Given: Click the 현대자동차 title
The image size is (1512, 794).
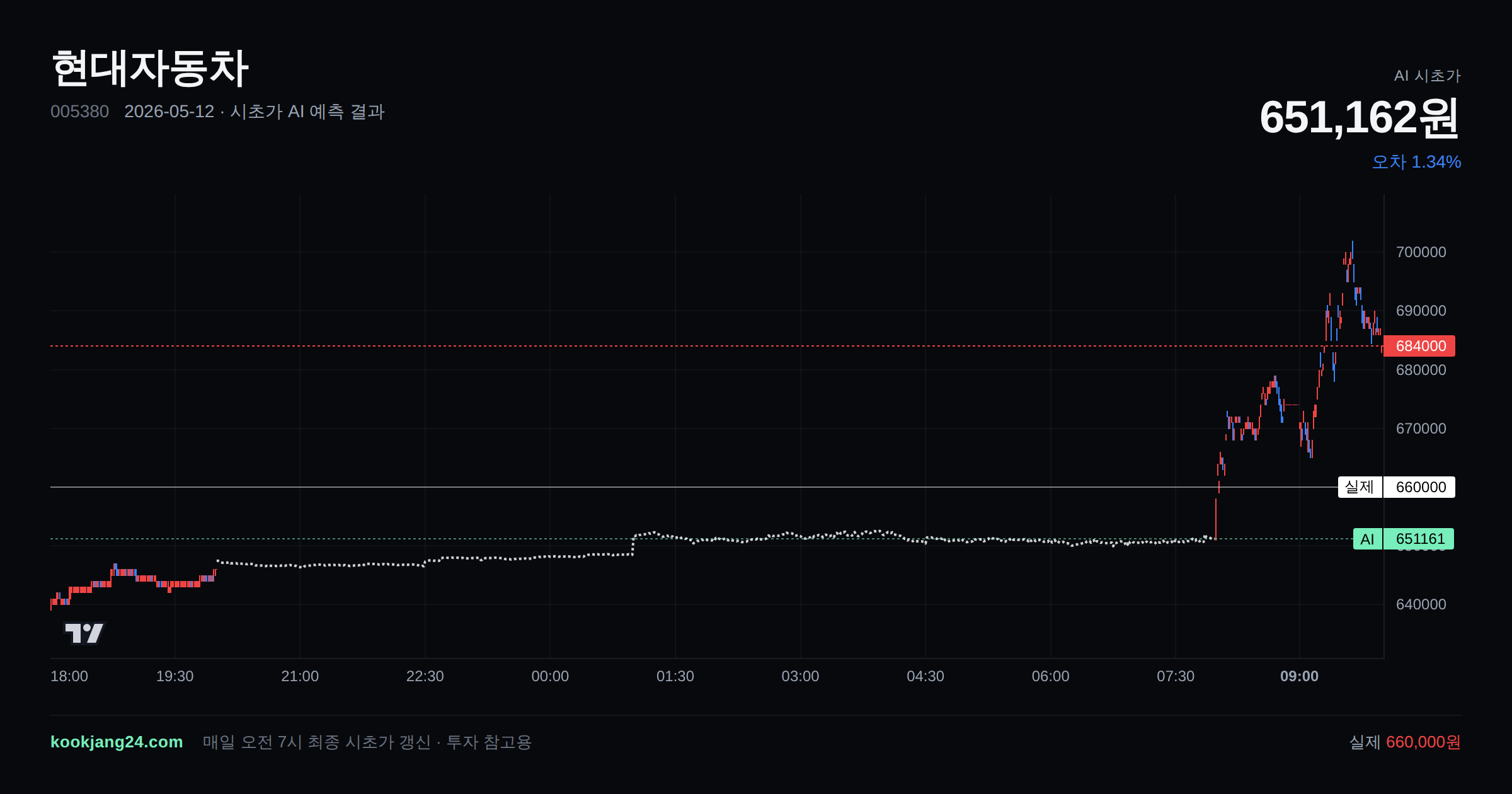Looking at the screenshot, I should pos(150,68).
